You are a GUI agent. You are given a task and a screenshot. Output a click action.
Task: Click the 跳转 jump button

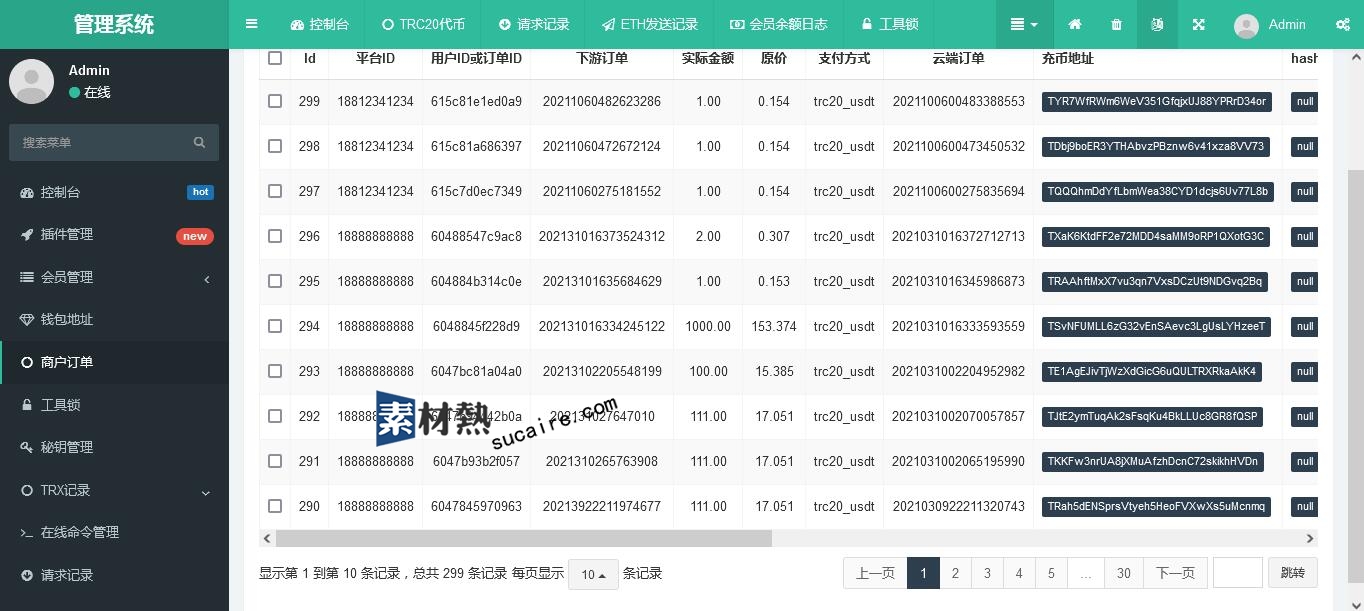click(1292, 573)
